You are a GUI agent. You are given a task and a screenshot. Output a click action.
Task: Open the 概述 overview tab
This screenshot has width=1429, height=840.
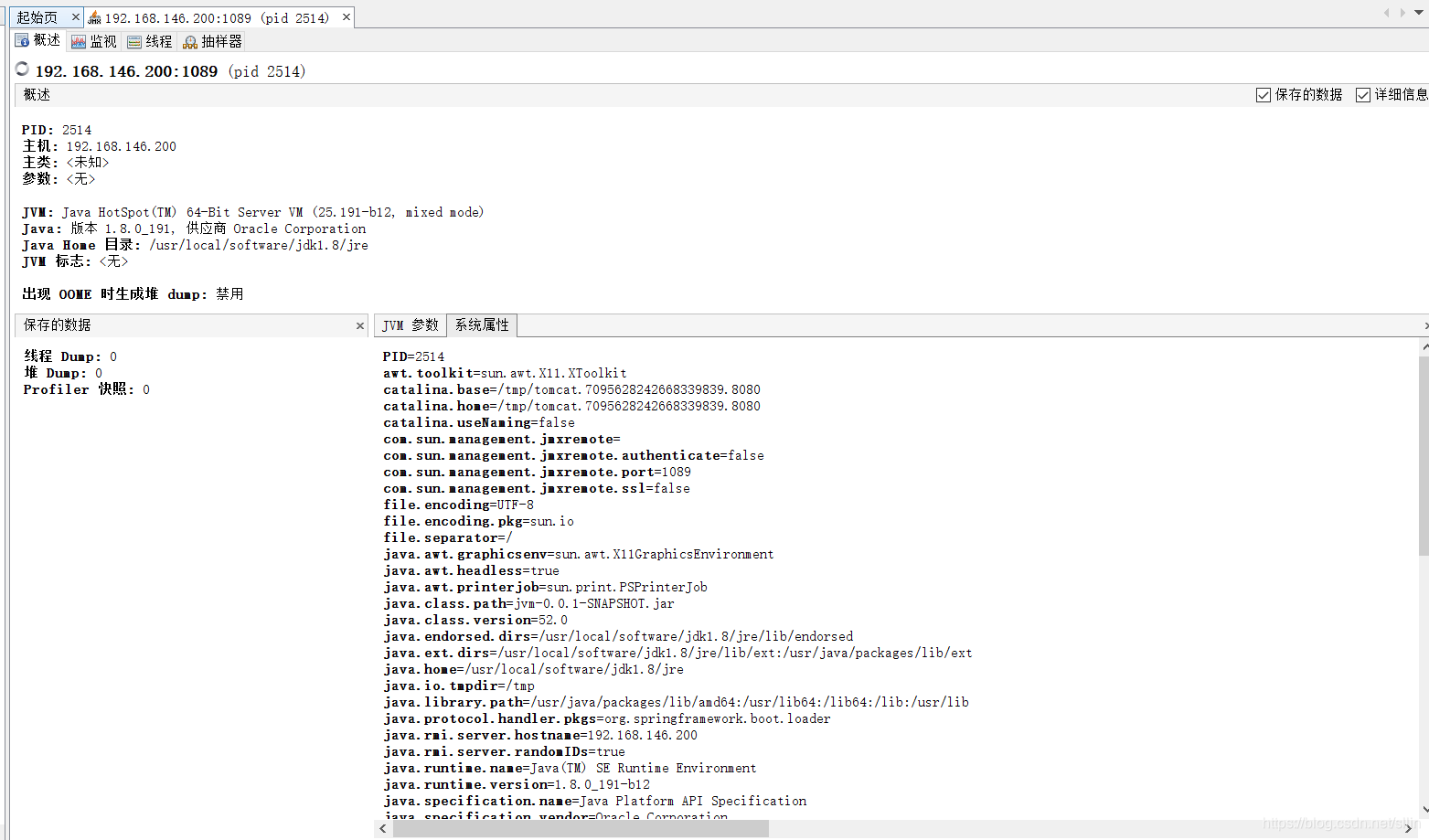pos(38,40)
